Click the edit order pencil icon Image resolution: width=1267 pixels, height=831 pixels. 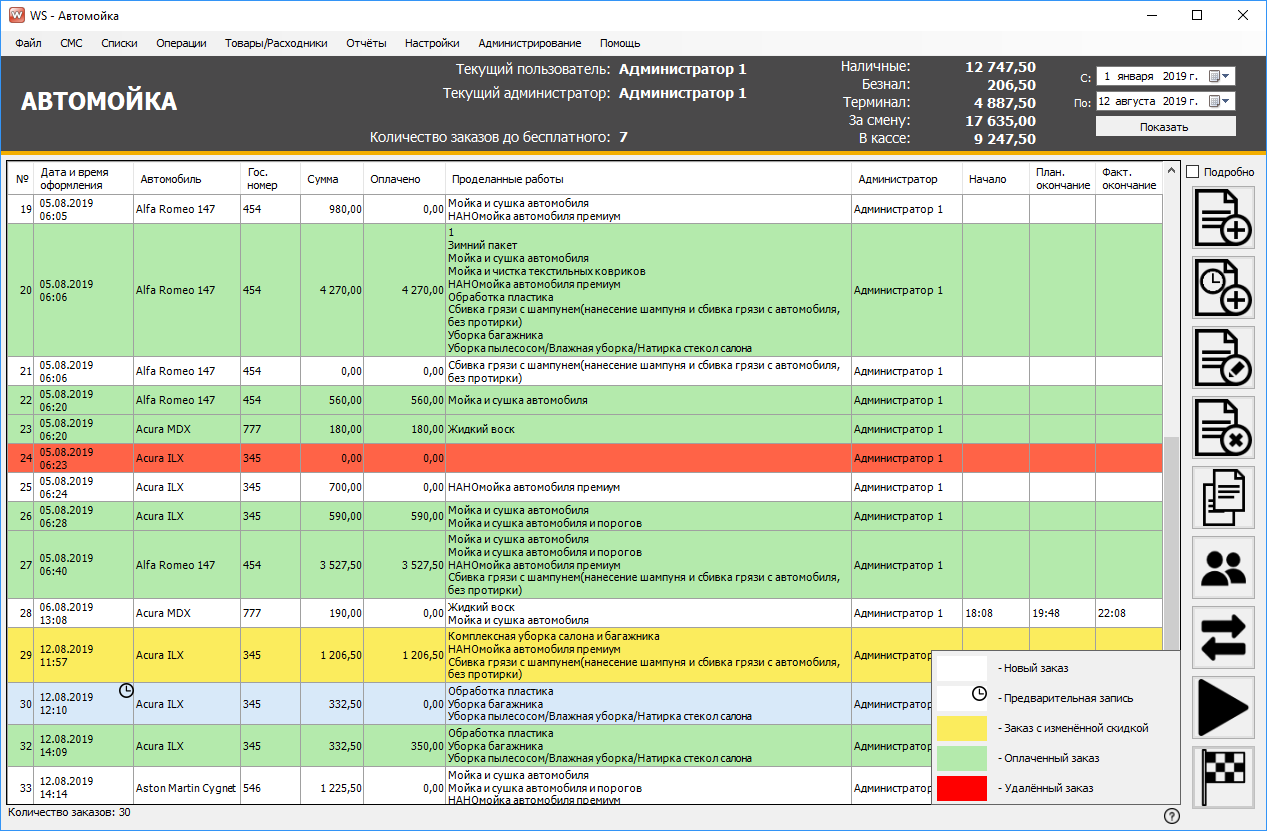1223,357
